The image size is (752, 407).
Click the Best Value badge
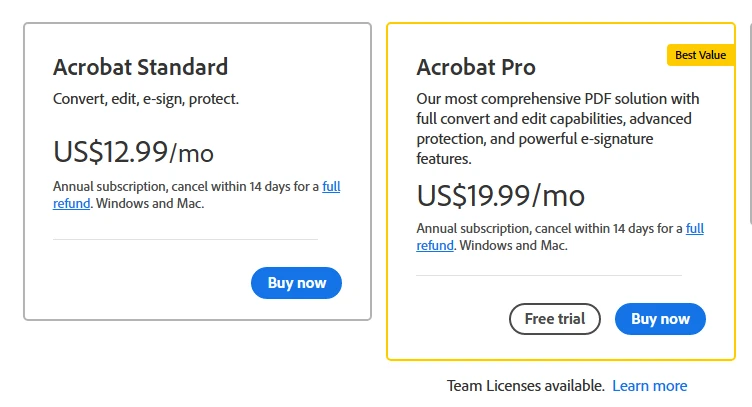click(x=700, y=55)
